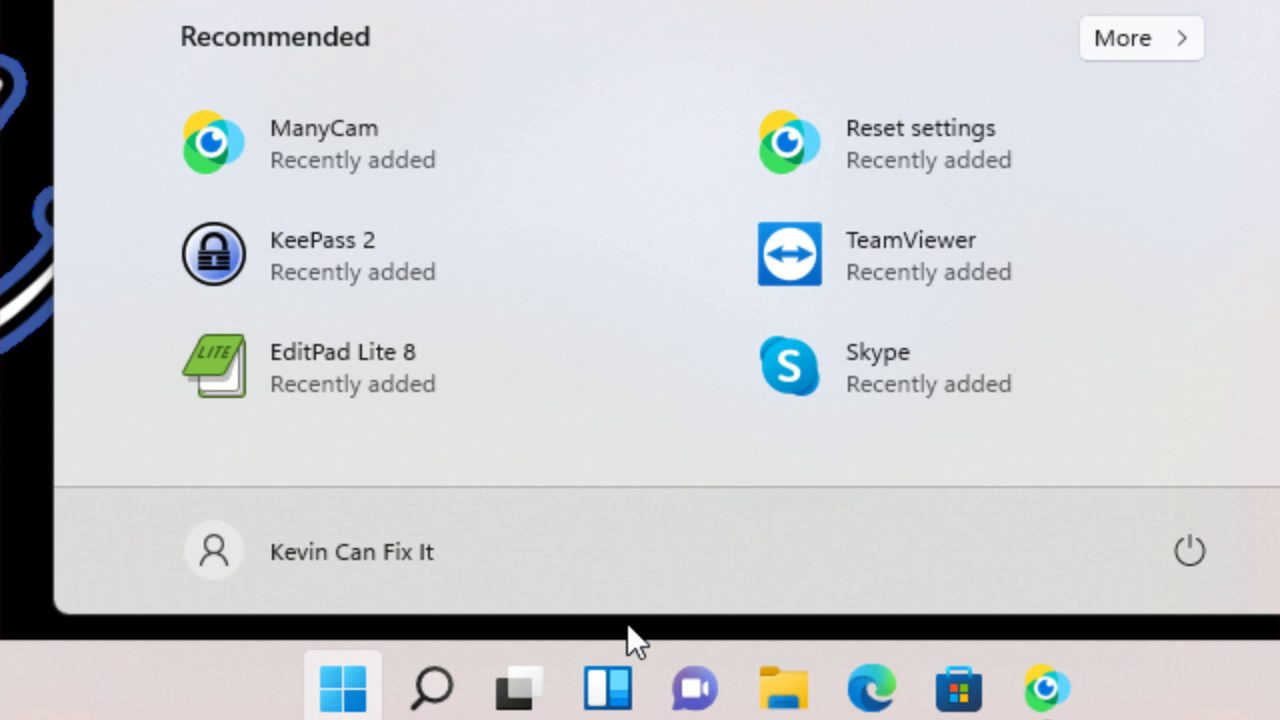The width and height of the screenshot is (1280, 720).
Task: Open the ManyCam app icon in Recommended
Action: pos(213,143)
